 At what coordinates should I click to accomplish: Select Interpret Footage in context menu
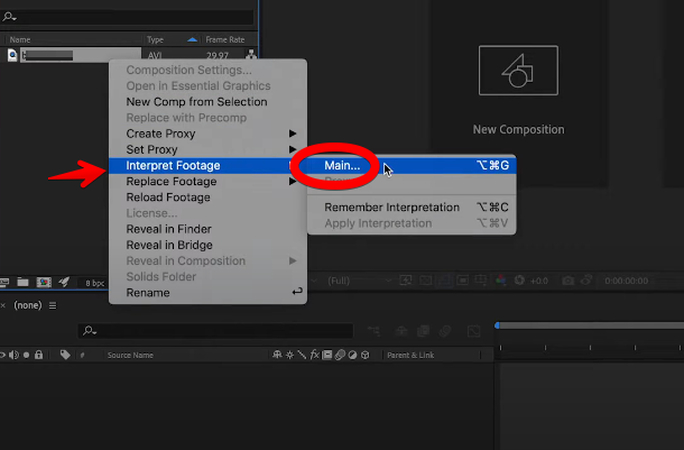point(208,166)
